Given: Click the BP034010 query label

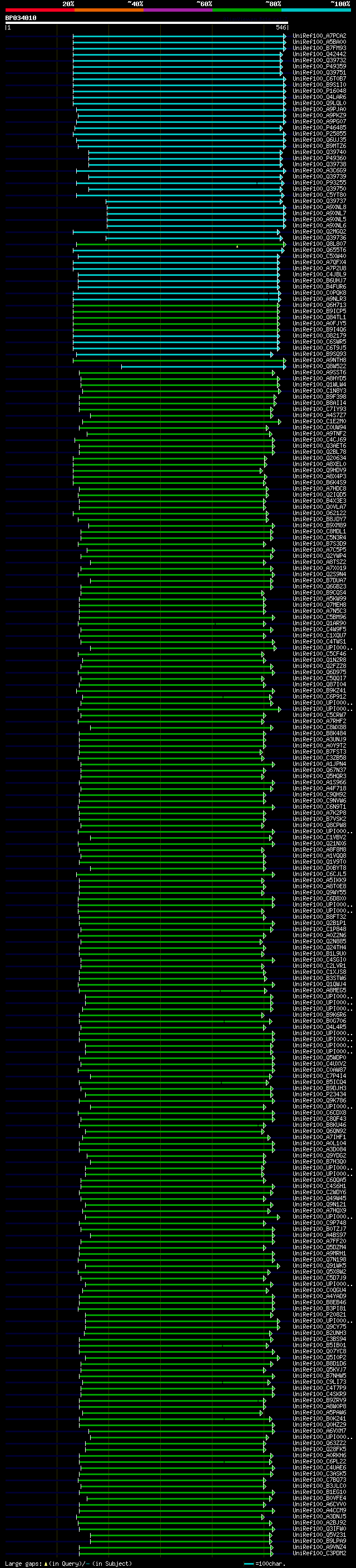Looking at the screenshot, I should (x=21, y=18).
